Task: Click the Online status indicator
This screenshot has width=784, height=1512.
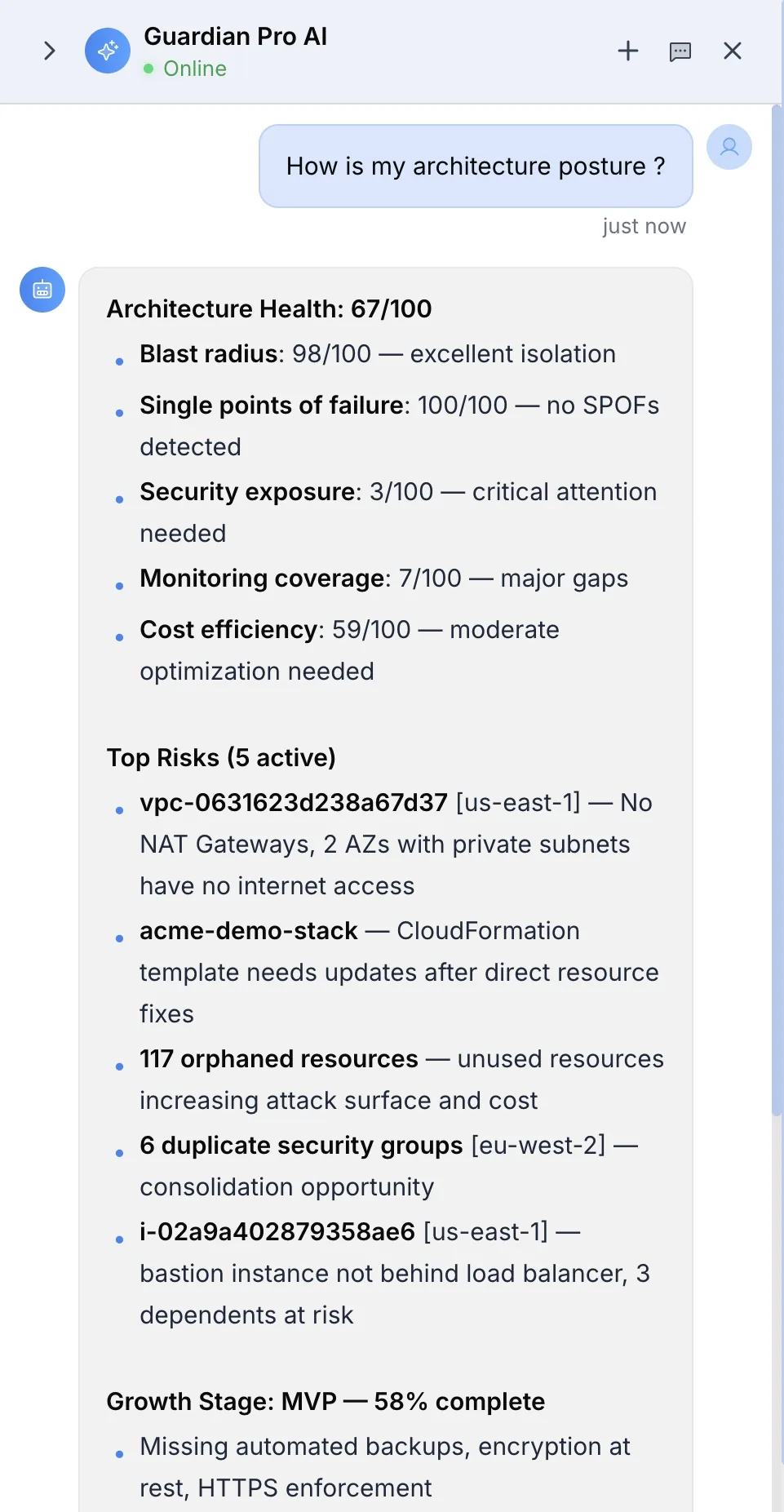Action: pos(185,69)
